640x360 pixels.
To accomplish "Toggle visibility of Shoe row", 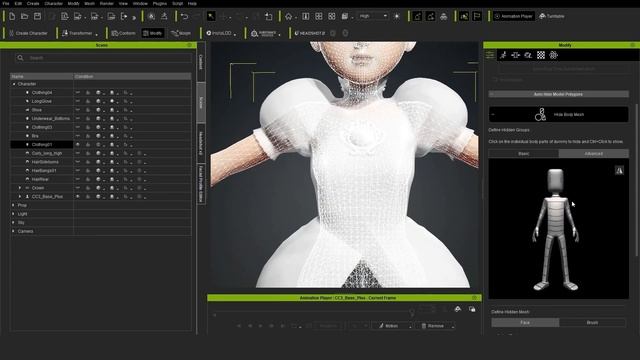I will pos(78,110).
